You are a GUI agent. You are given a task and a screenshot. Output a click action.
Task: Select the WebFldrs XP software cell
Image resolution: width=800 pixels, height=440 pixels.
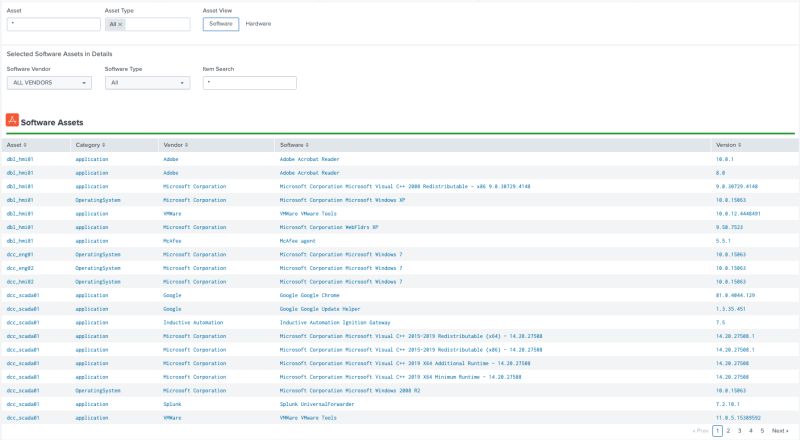[329, 228]
